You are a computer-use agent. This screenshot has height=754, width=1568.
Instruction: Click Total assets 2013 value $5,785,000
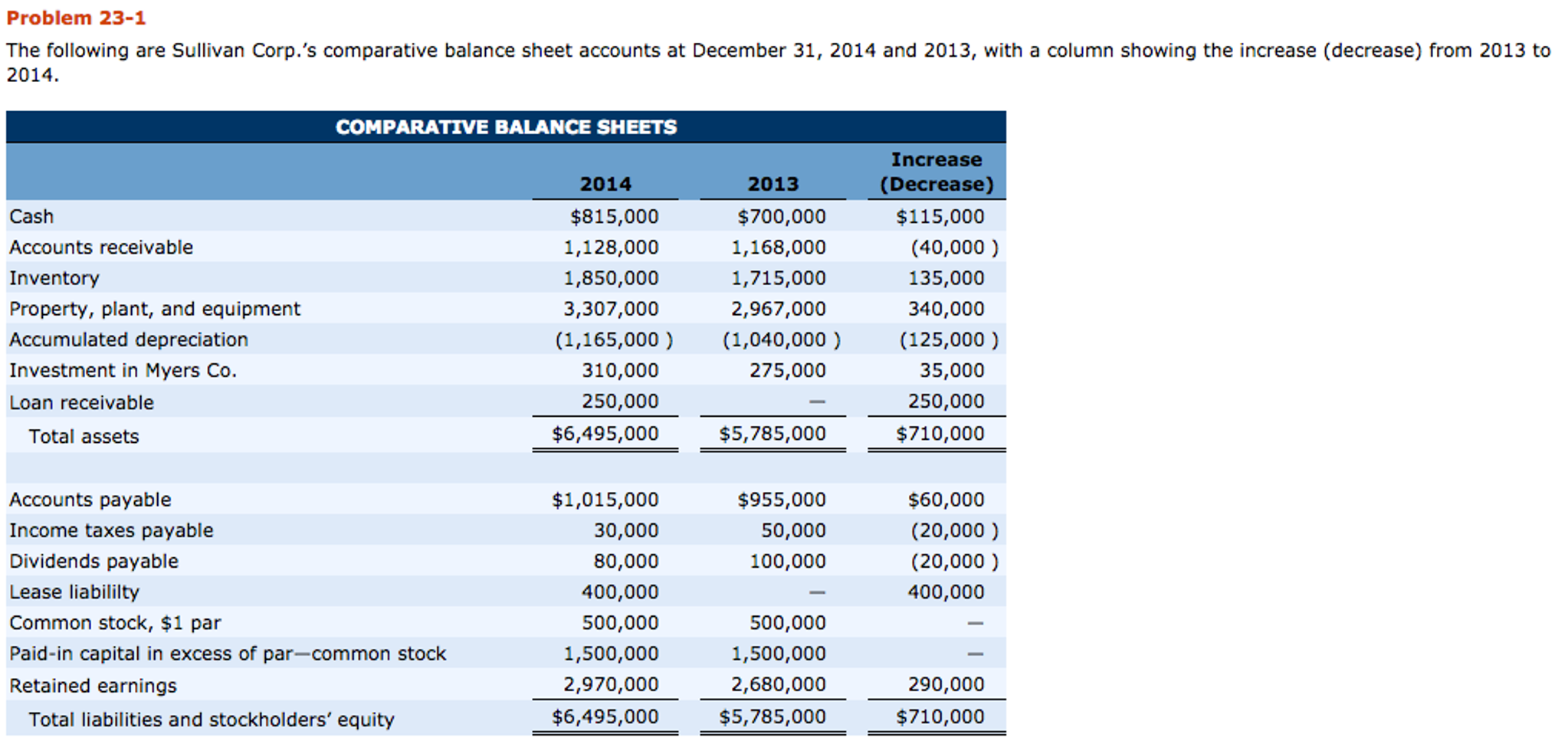tap(773, 434)
